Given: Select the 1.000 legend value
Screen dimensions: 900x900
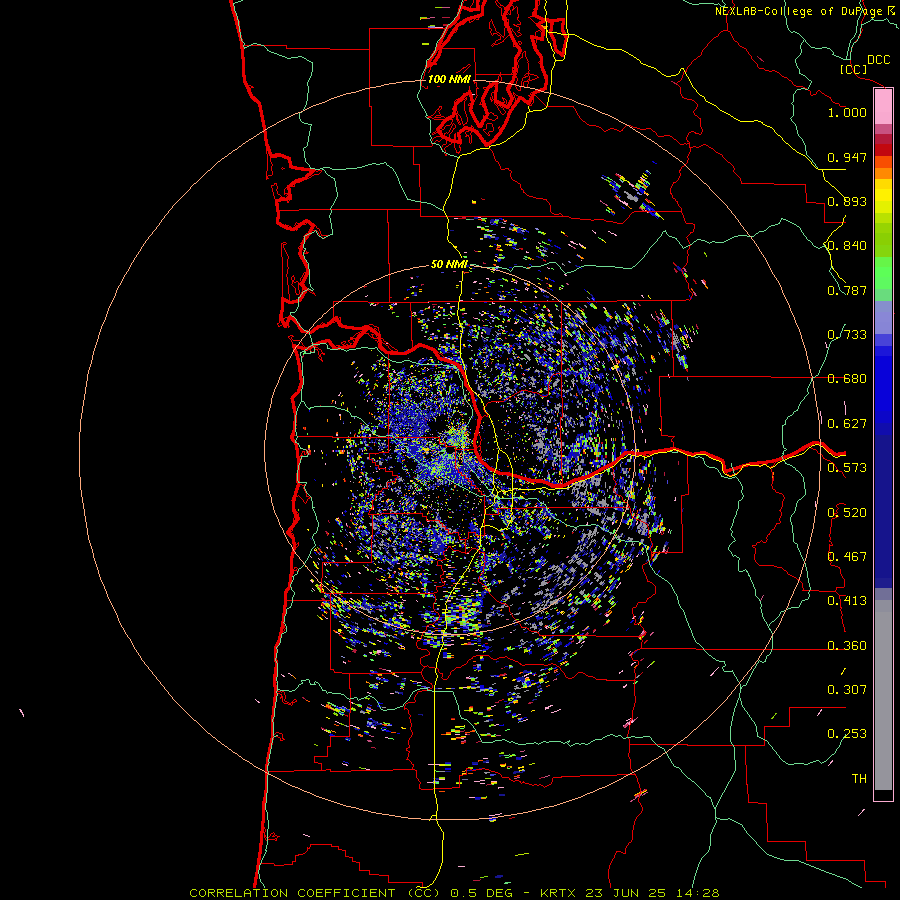Looking at the screenshot, I should (847, 112).
